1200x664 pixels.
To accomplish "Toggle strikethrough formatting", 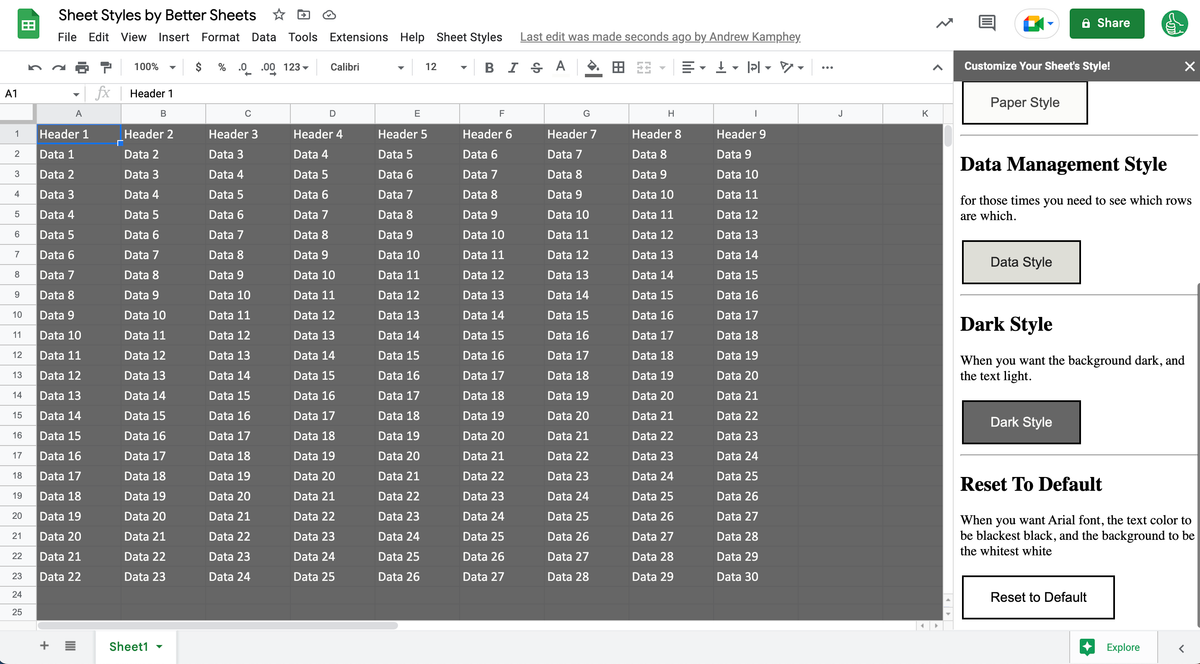I will pyautogui.click(x=536, y=66).
